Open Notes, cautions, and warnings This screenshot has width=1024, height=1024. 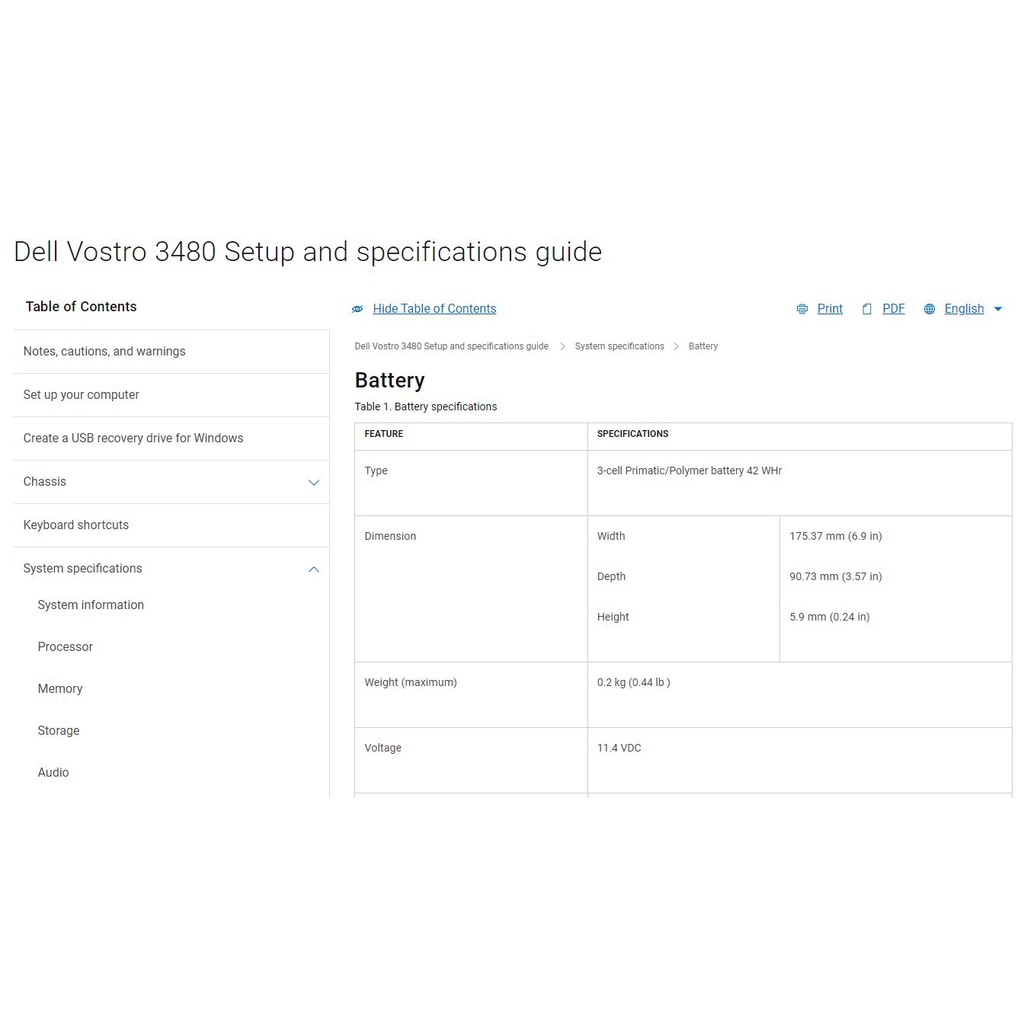pyautogui.click(x=104, y=351)
